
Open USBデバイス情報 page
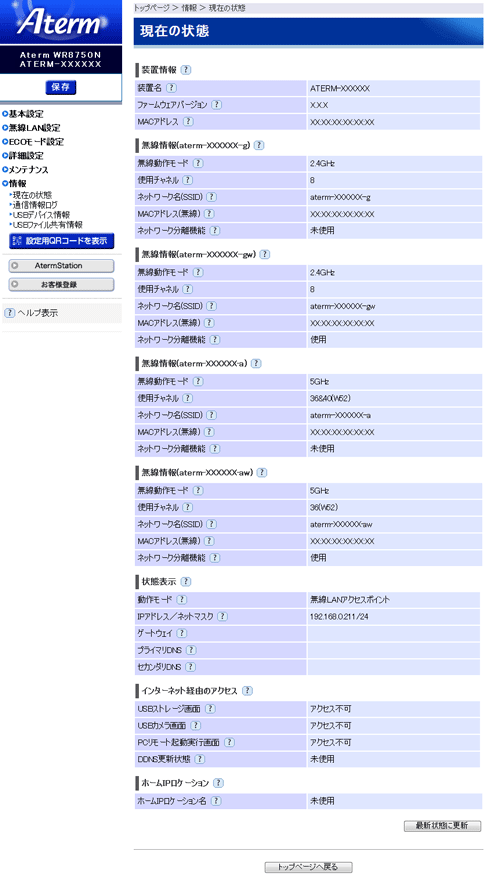(x=40, y=215)
